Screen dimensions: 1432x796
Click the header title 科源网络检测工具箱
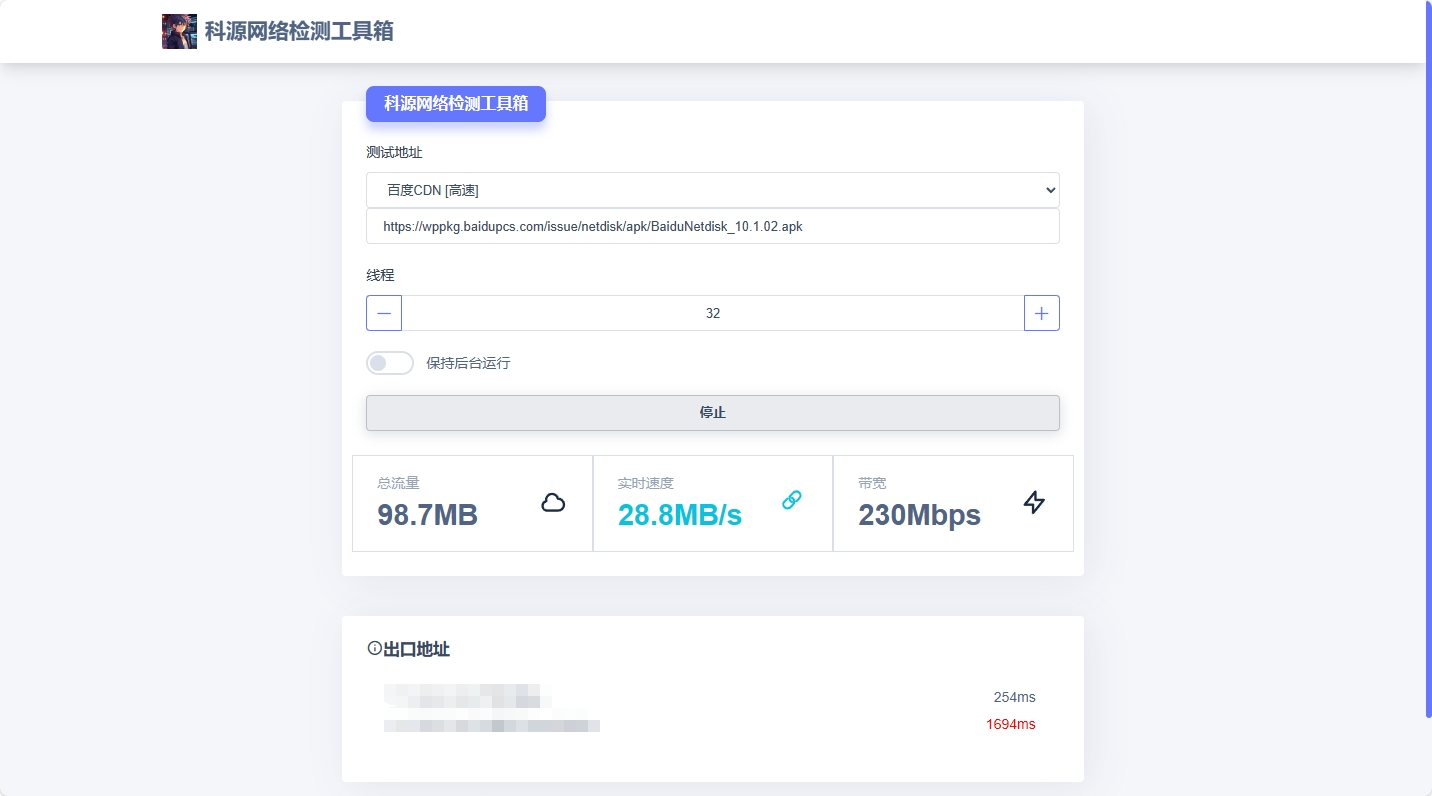(299, 31)
